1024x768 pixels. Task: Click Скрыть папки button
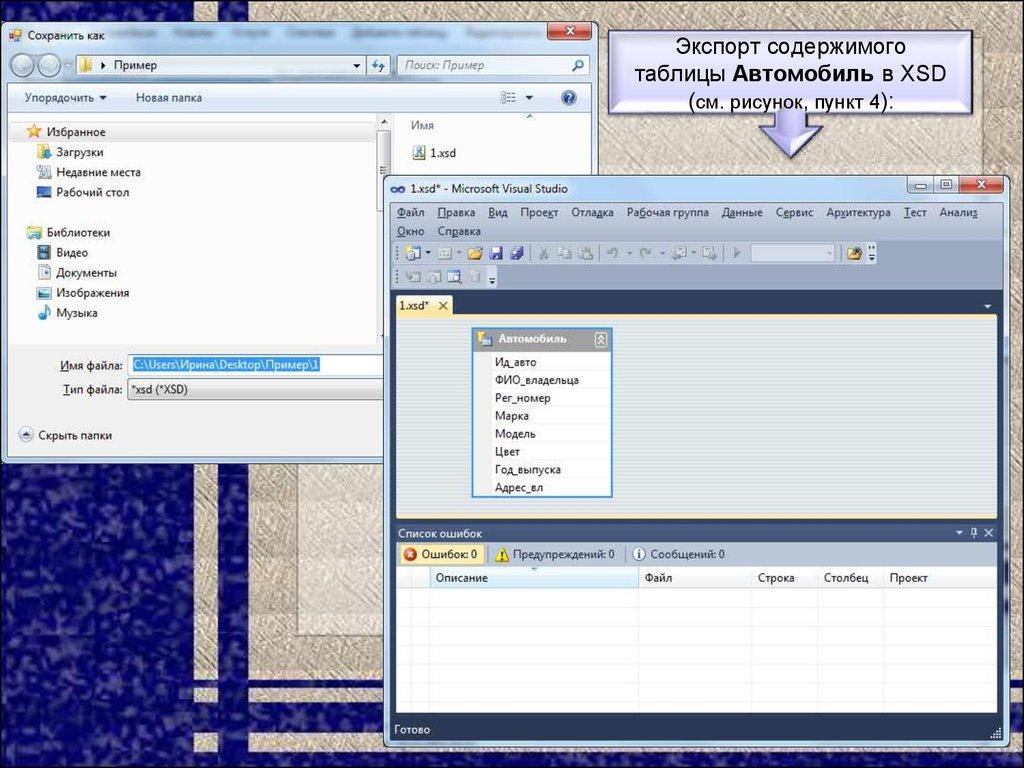tap(66, 435)
